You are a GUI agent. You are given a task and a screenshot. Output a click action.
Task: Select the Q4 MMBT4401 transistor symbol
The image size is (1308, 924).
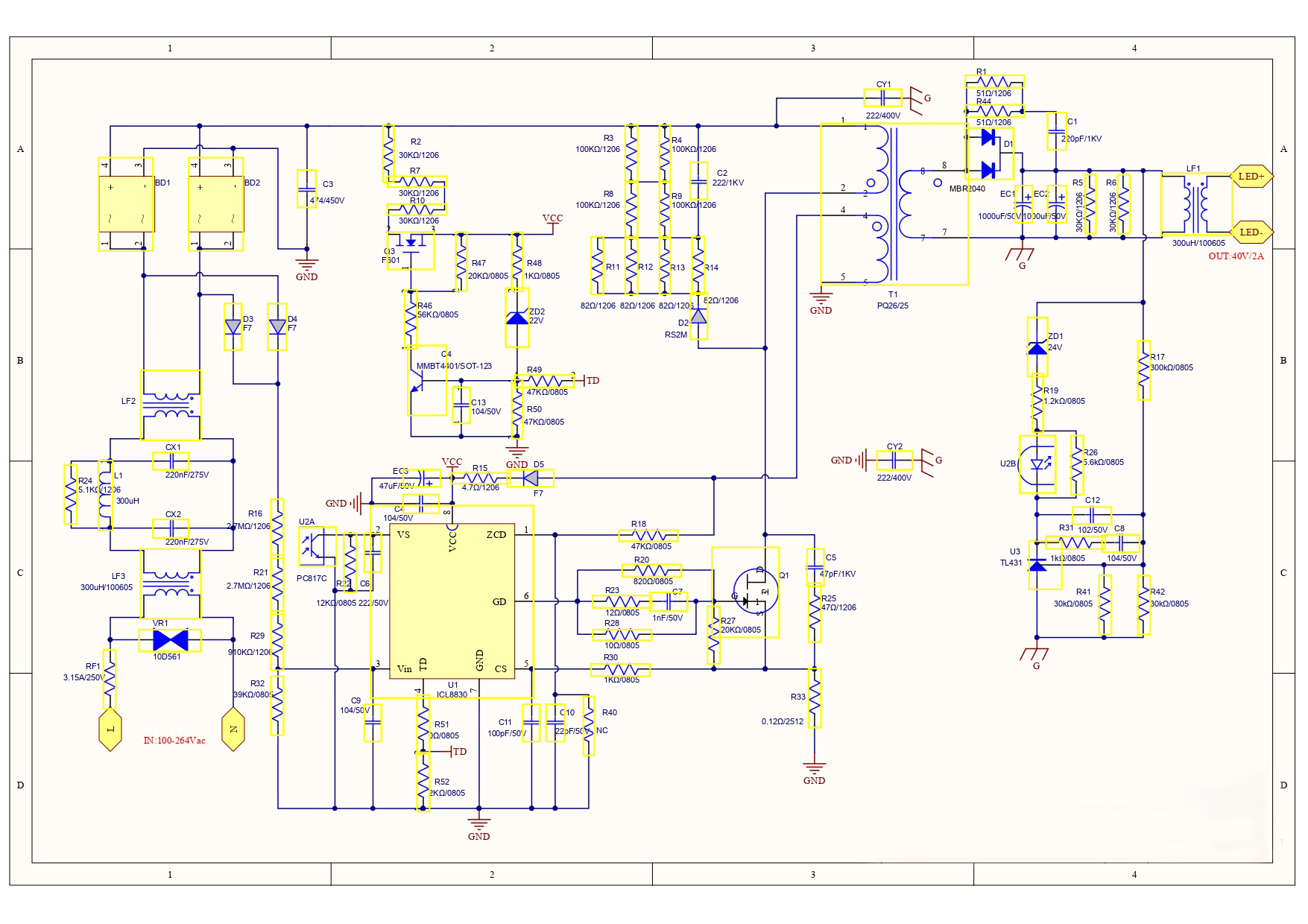click(427, 380)
